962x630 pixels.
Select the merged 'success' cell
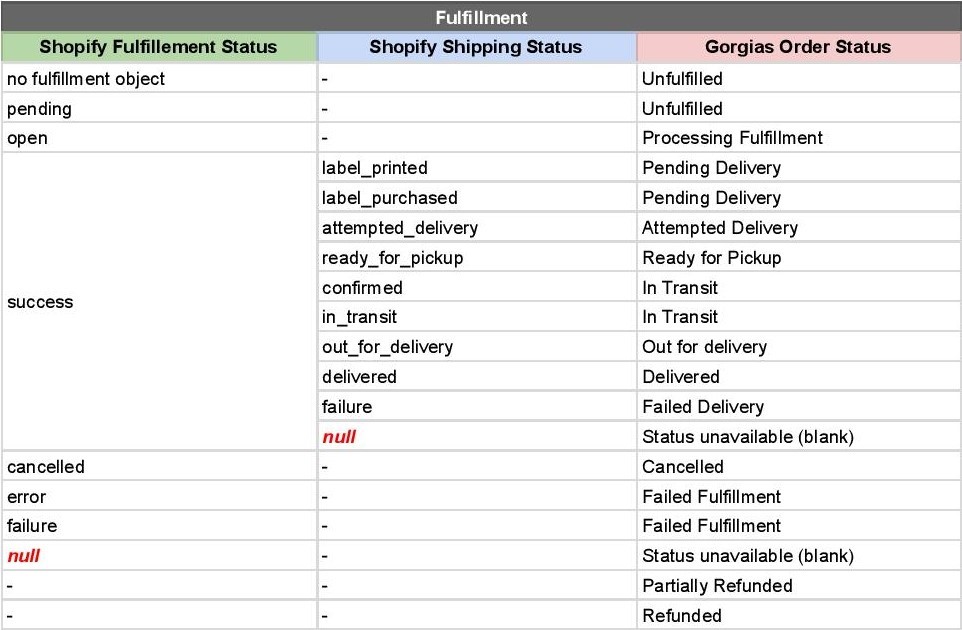click(158, 302)
